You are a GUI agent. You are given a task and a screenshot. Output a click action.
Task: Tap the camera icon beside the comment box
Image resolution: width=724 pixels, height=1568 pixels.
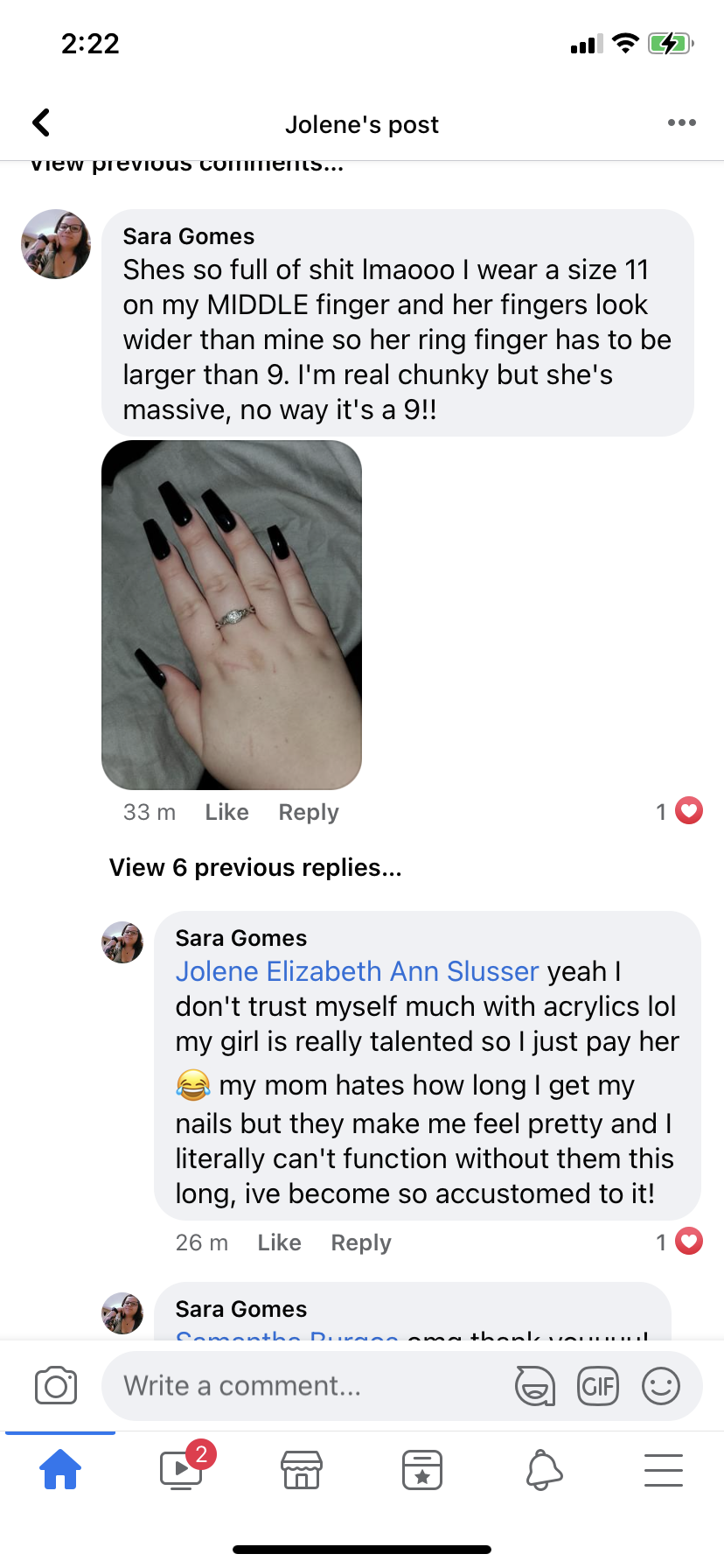click(56, 1386)
